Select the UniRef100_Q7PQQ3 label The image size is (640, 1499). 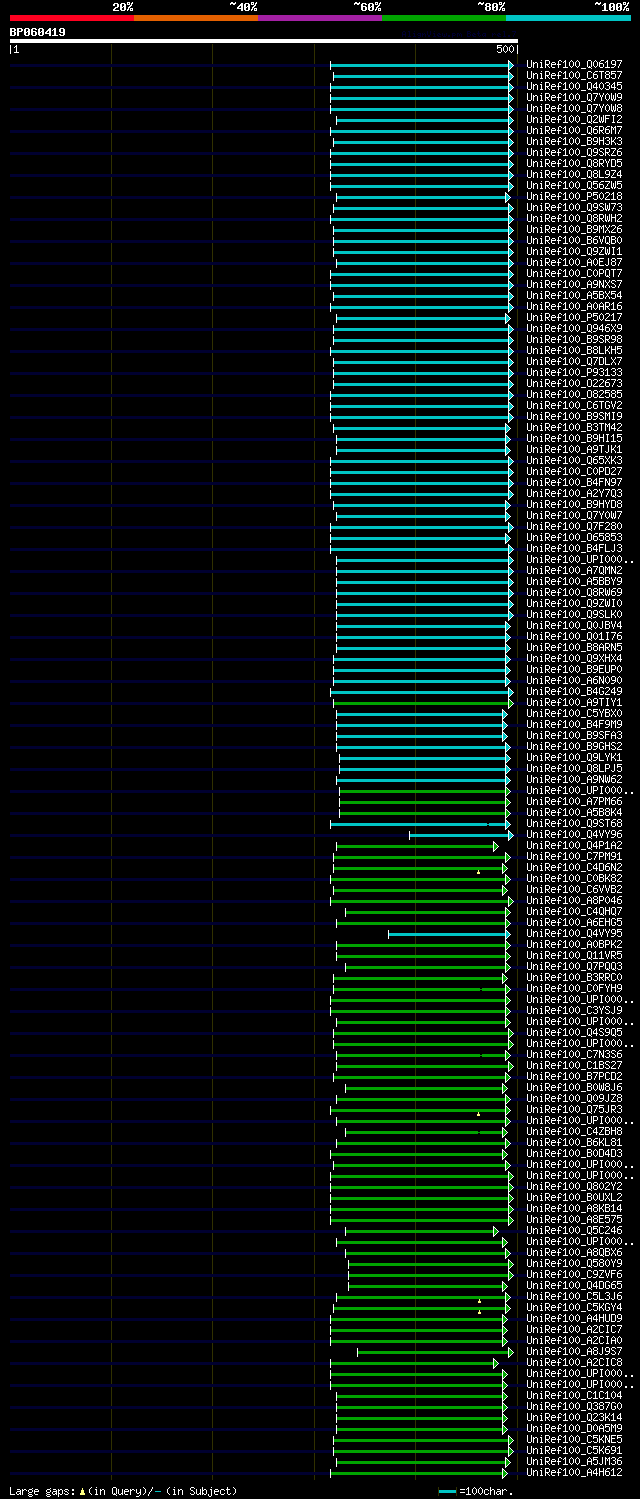(x=574, y=966)
